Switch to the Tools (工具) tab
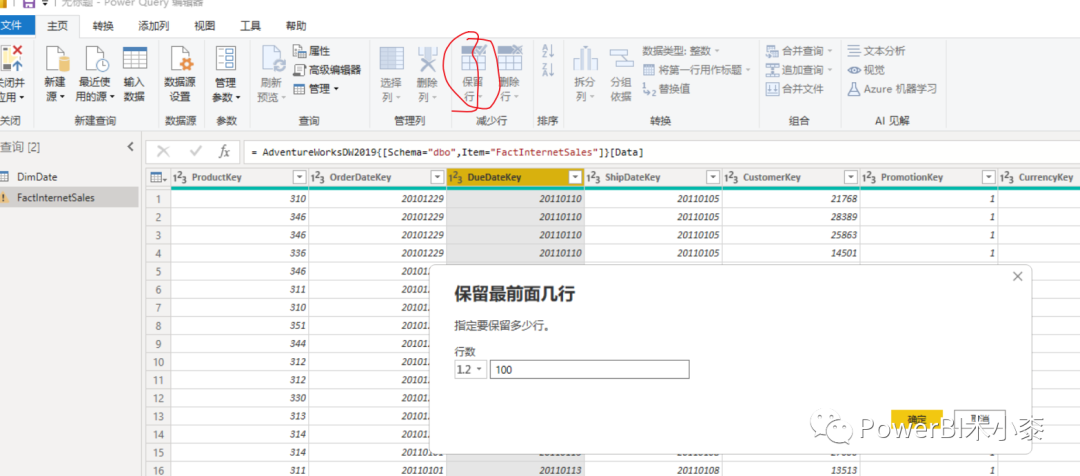This screenshot has width=1080, height=476. coord(250,26)
